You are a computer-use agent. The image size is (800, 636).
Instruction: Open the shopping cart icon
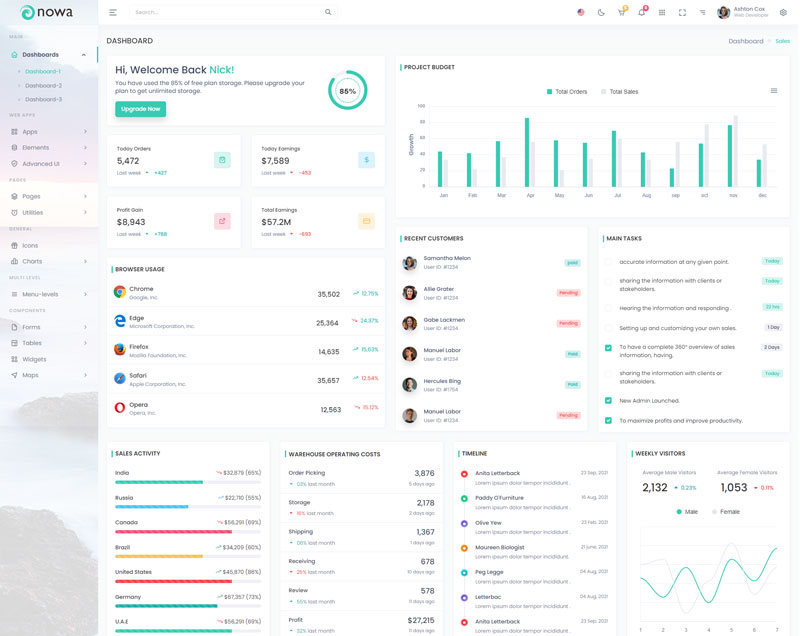[x=621, y=12]
